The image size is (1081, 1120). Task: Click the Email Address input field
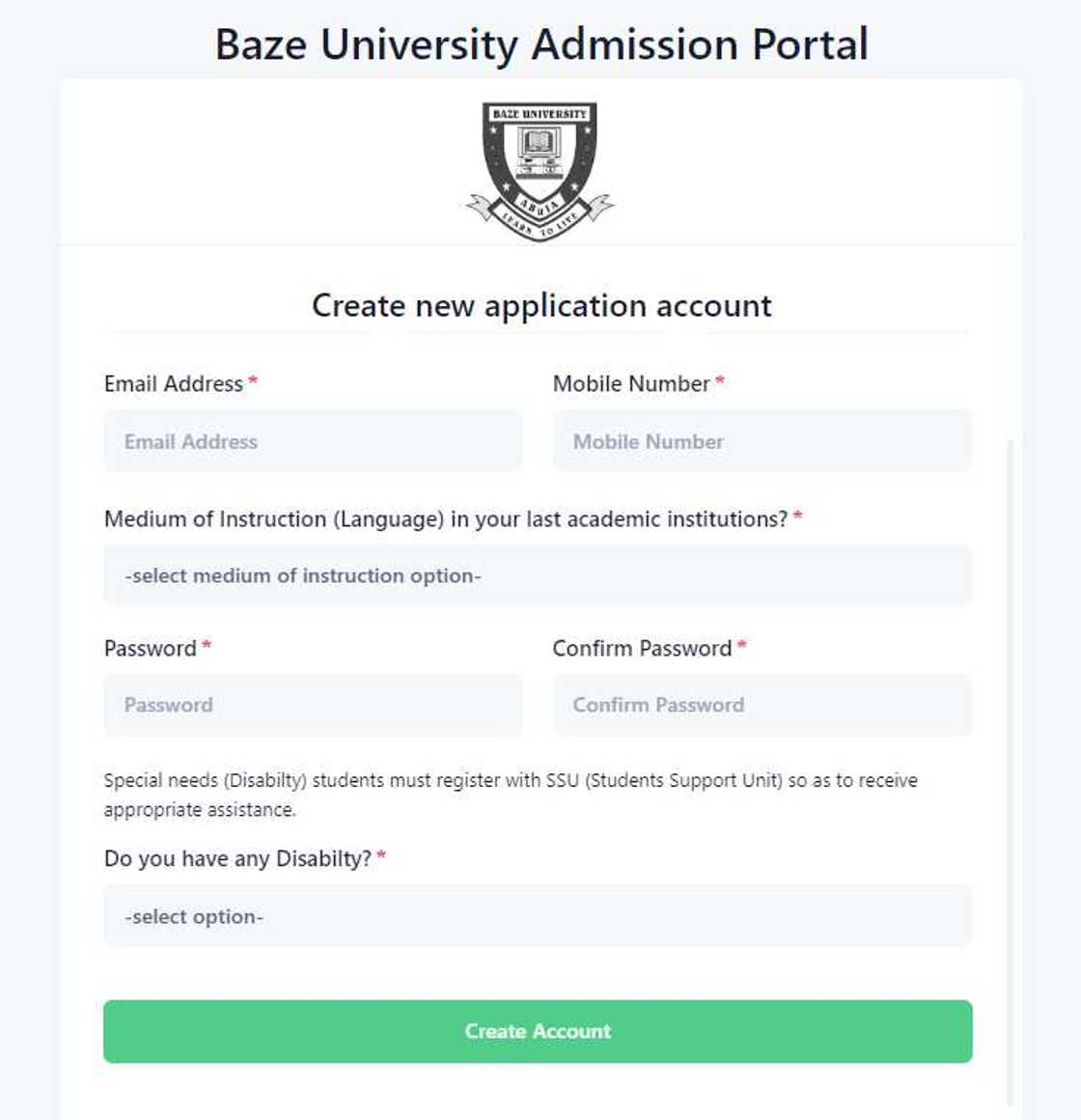[x=313, y=440]
